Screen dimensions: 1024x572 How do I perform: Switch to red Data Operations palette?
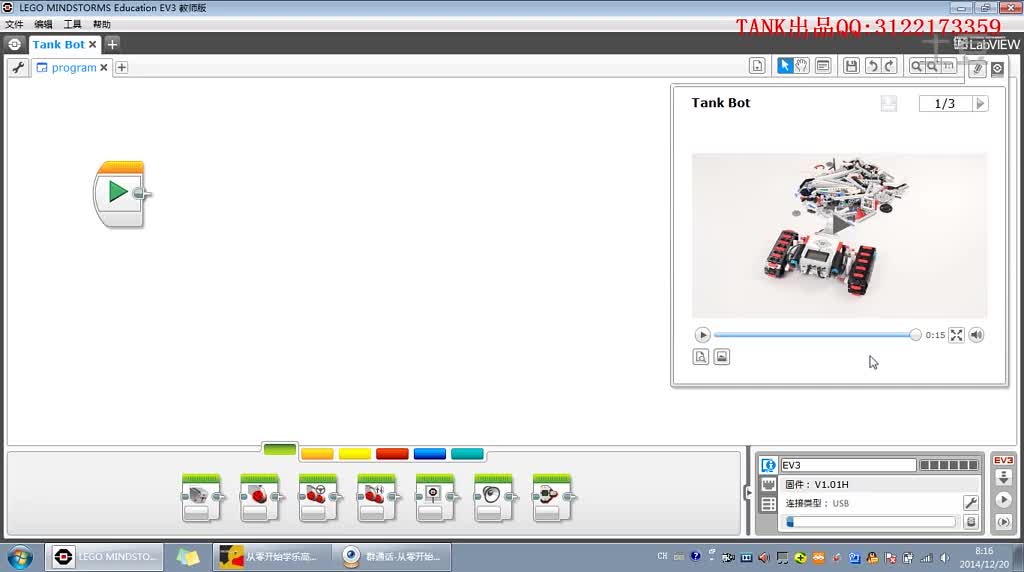coord(392,454)
